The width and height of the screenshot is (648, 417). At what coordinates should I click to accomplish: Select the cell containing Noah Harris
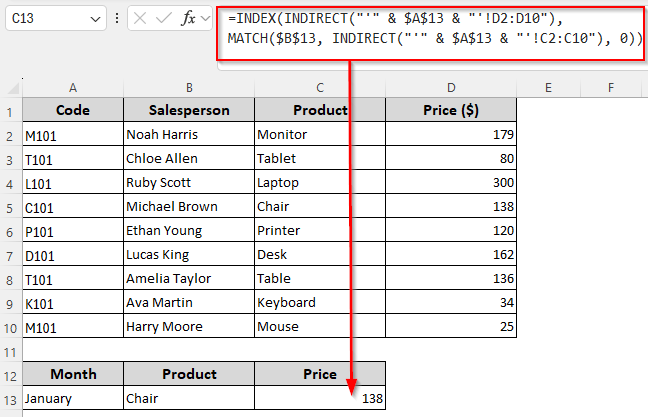click(188, 134)
